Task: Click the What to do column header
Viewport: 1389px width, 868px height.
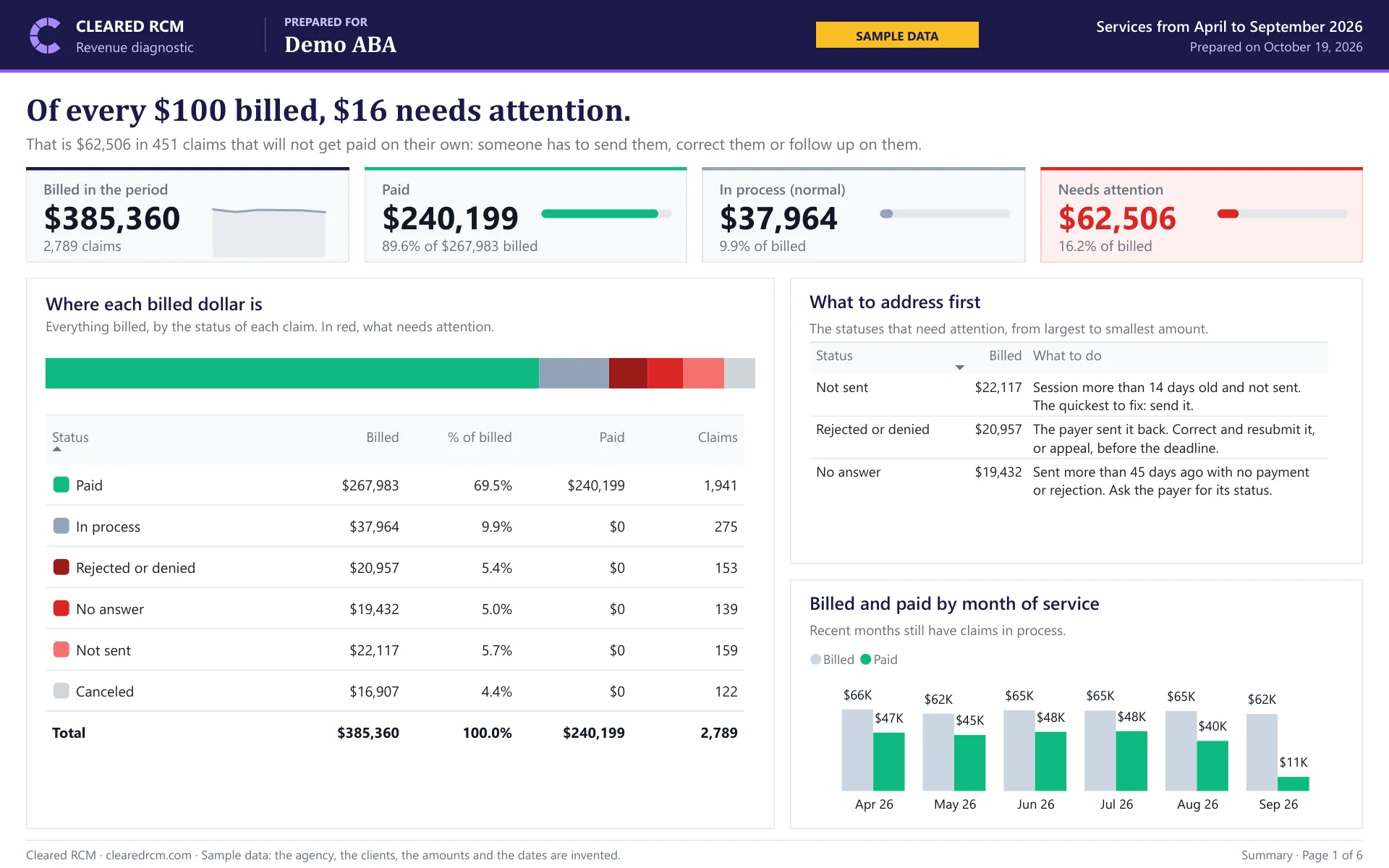Action: (x=1067, y=355)
